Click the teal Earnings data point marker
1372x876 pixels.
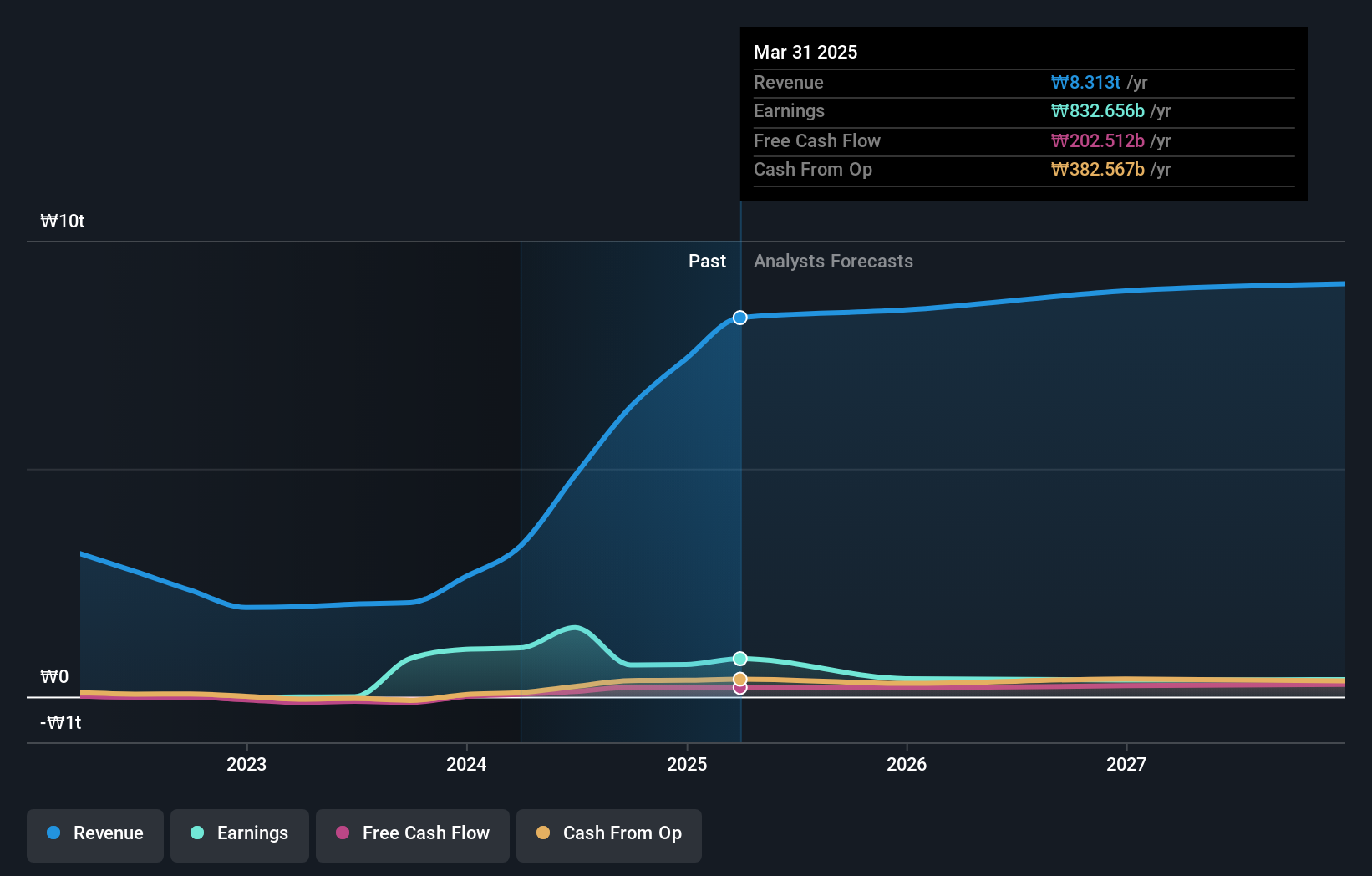pyautogui.click(x=740, y=659)
